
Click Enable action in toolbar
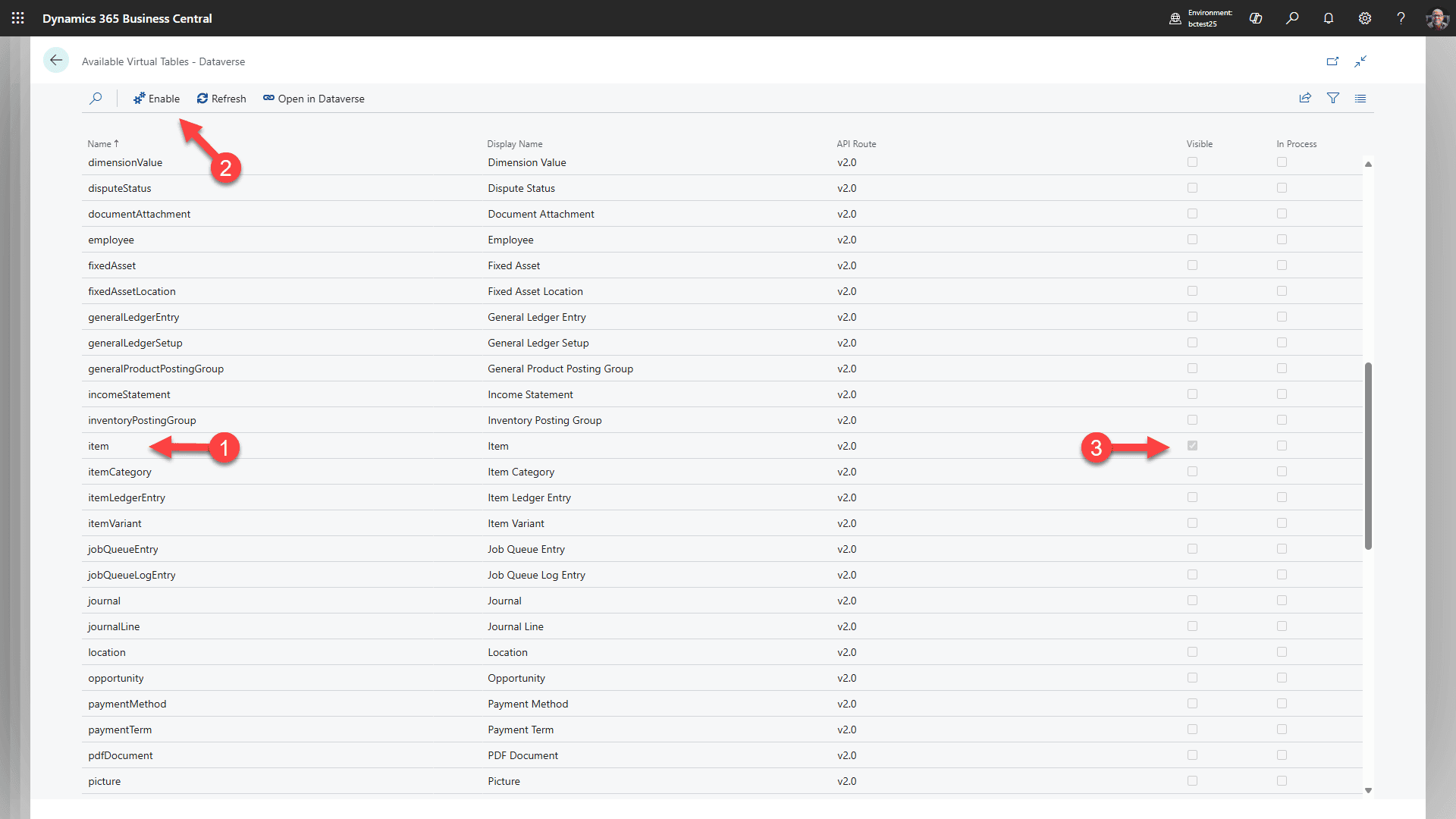pyautogui.click(x=156, y=99)
